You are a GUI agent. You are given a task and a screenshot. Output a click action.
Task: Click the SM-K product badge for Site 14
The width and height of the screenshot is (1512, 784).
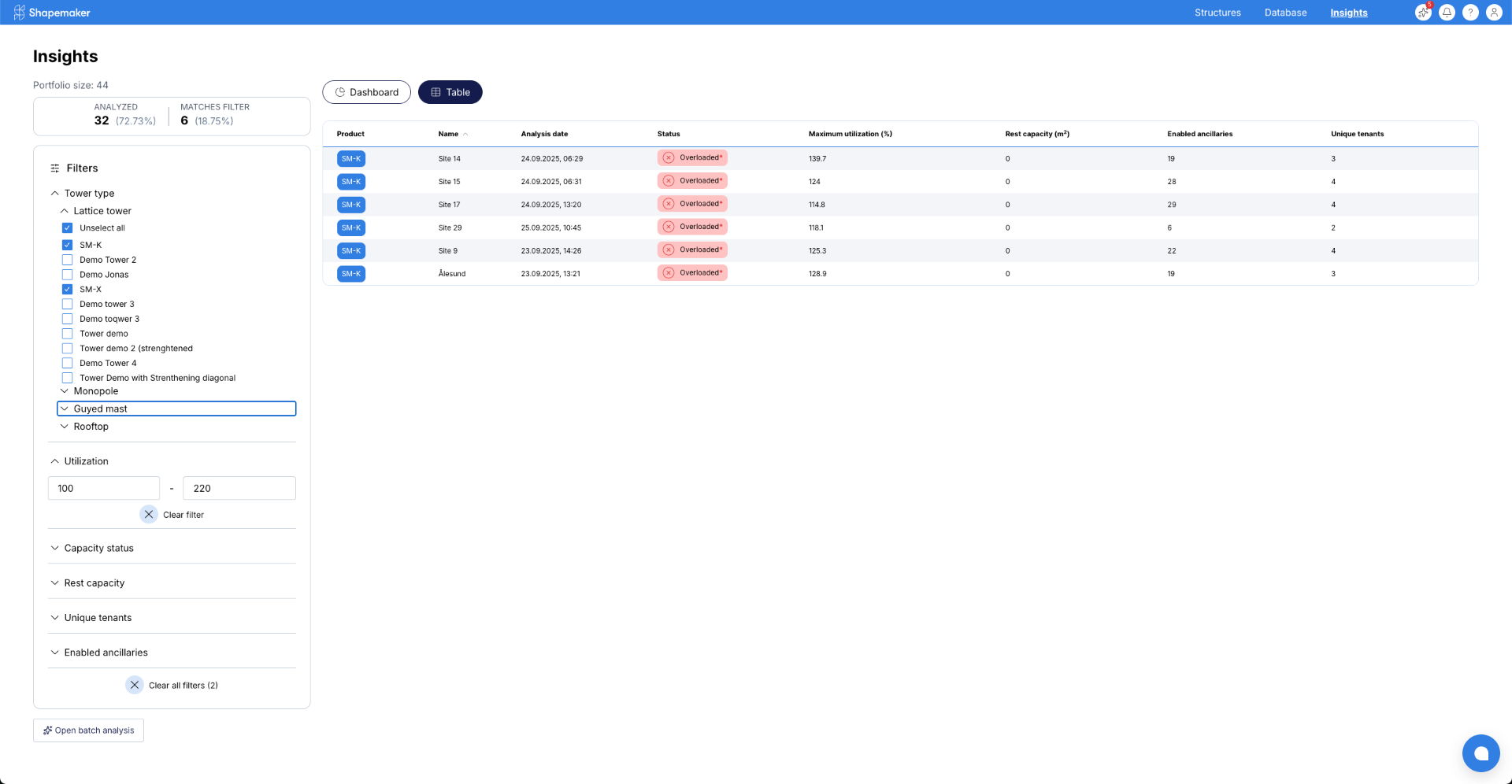click(x=351, y=159)
